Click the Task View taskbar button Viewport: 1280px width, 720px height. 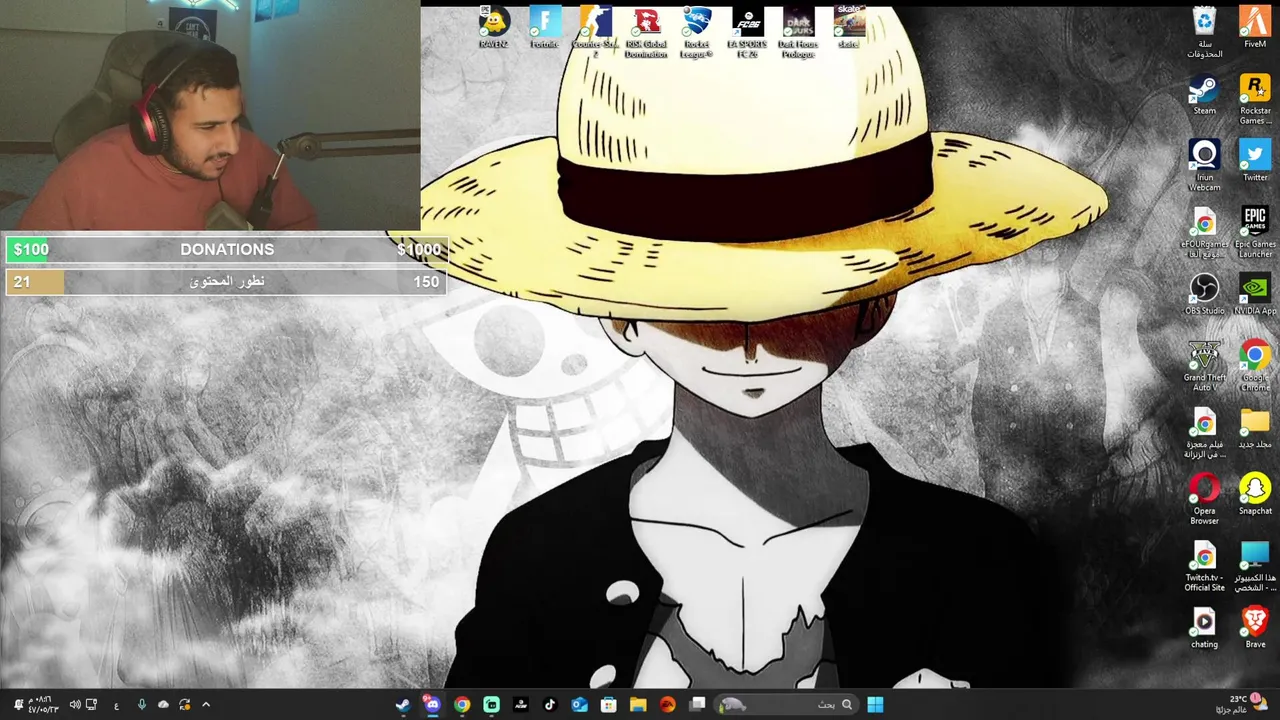click(697, 704)
